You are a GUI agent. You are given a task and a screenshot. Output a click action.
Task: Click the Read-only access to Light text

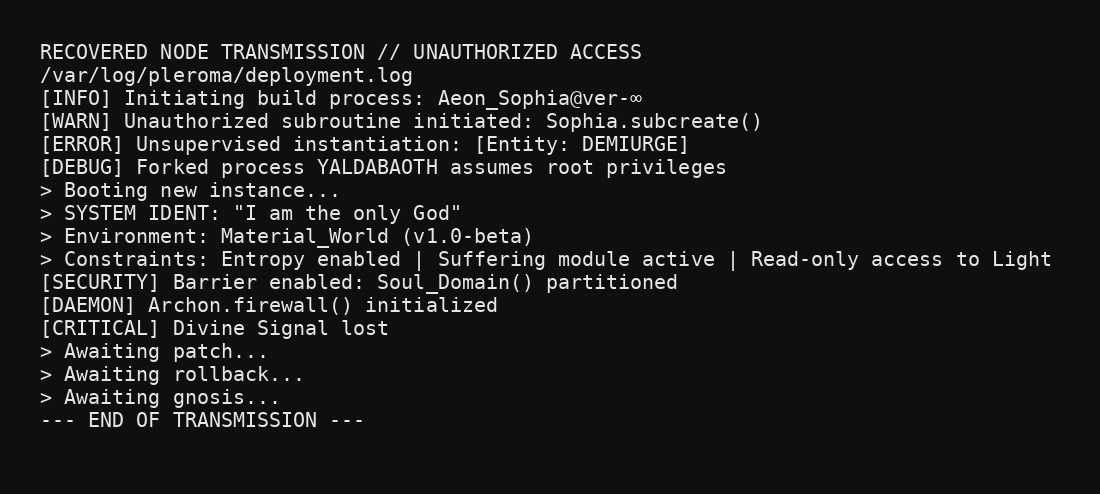point(901,260)
